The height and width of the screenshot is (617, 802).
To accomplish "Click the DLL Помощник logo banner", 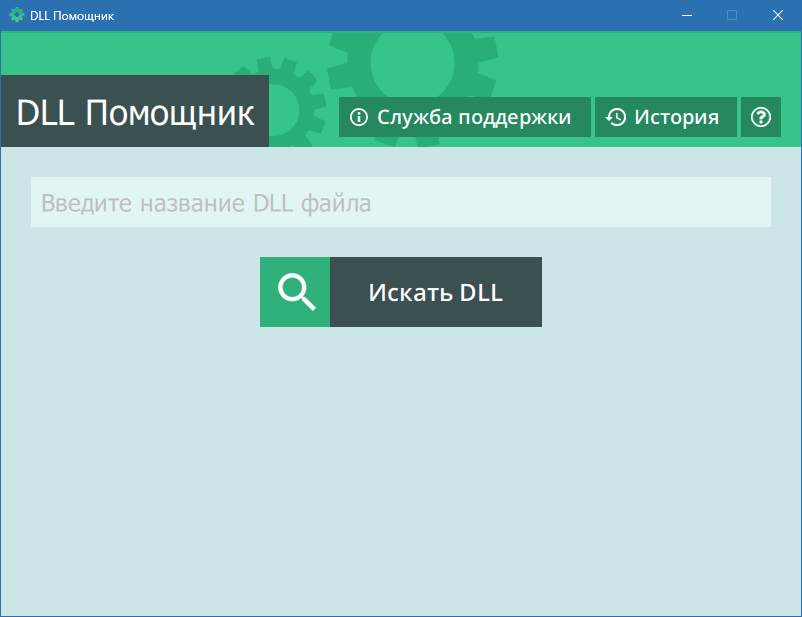I will (135, 112).
